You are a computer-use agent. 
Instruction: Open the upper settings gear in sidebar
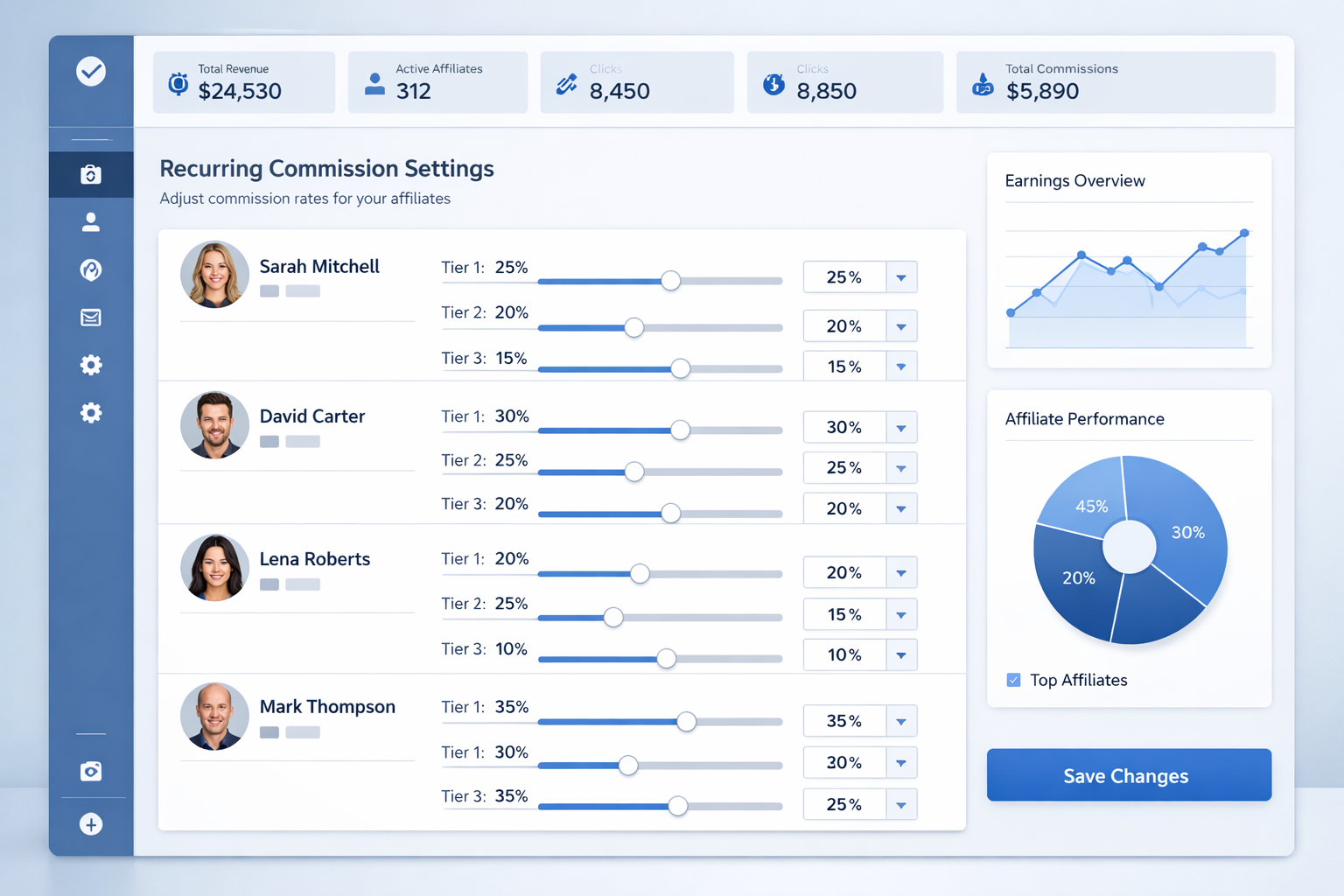pyautogui.click(x=90, y=365)
